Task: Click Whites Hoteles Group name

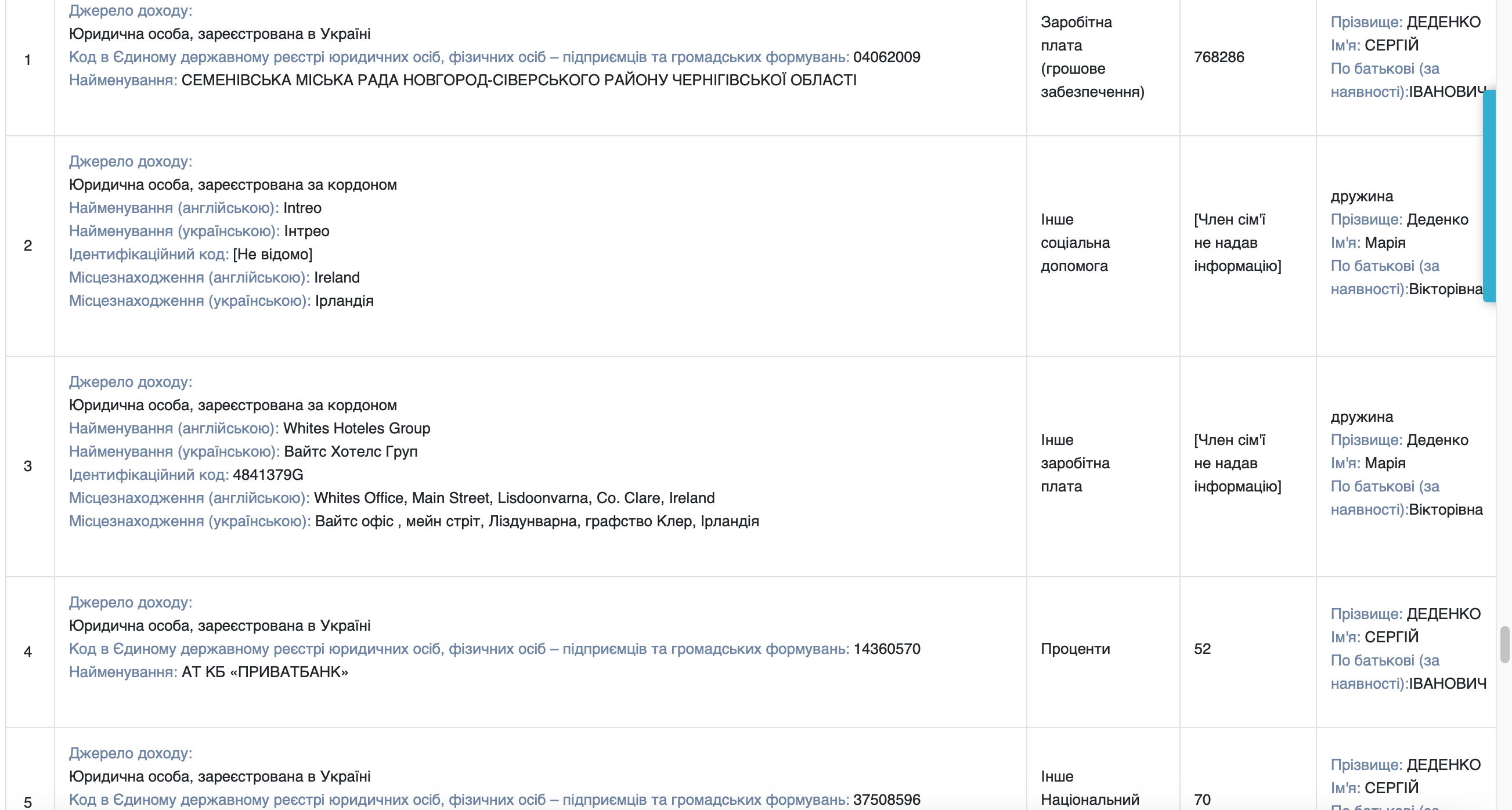Action: [357, 428]
